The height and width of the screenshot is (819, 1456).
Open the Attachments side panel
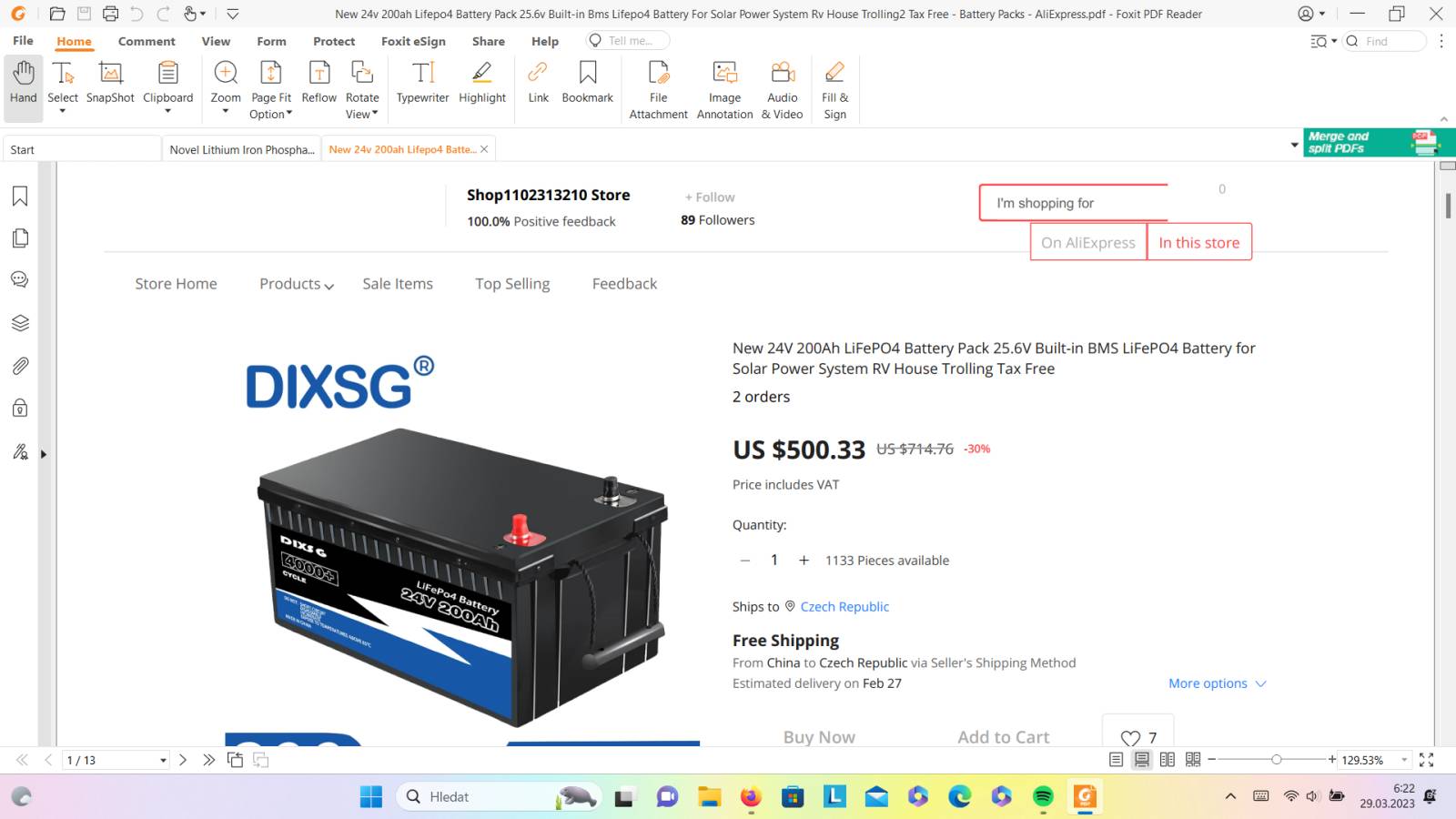click(20, 366)
